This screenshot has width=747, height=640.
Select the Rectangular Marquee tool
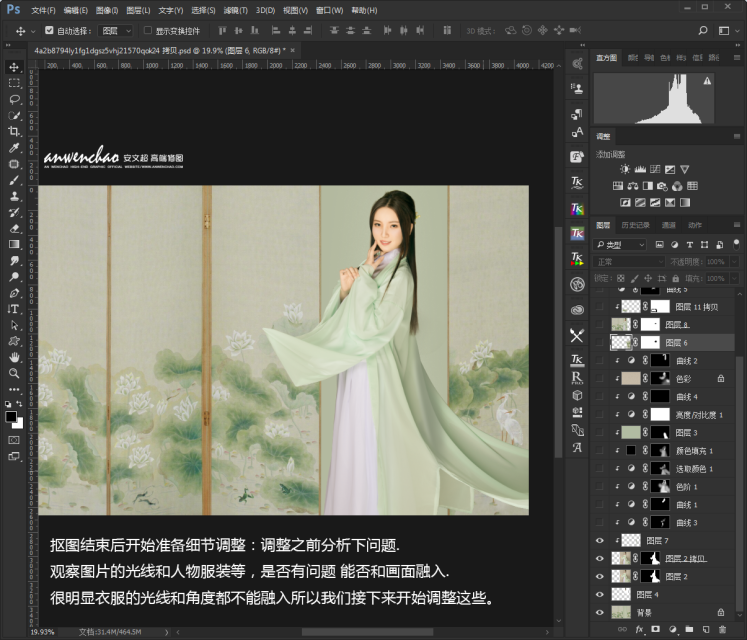(x=14, y=83)
